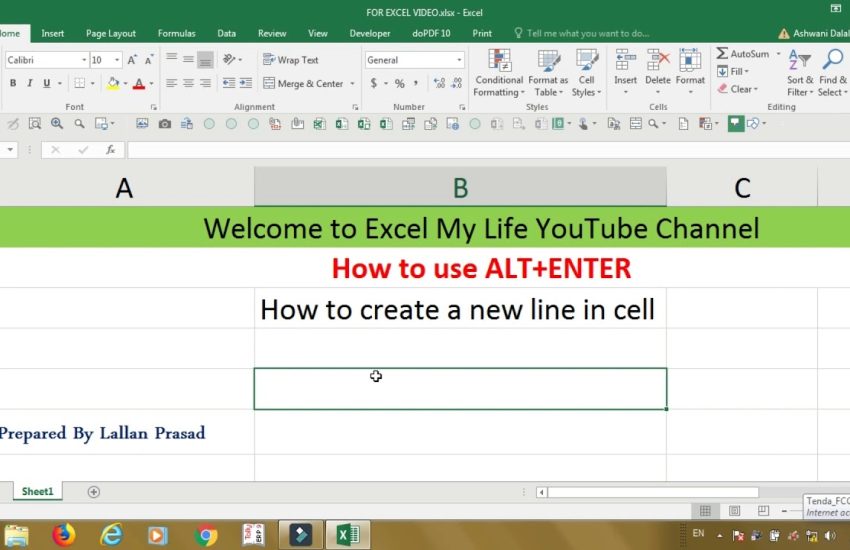Open Format as Table gallery
Screen dimensions: 850x550
point(548,73)
